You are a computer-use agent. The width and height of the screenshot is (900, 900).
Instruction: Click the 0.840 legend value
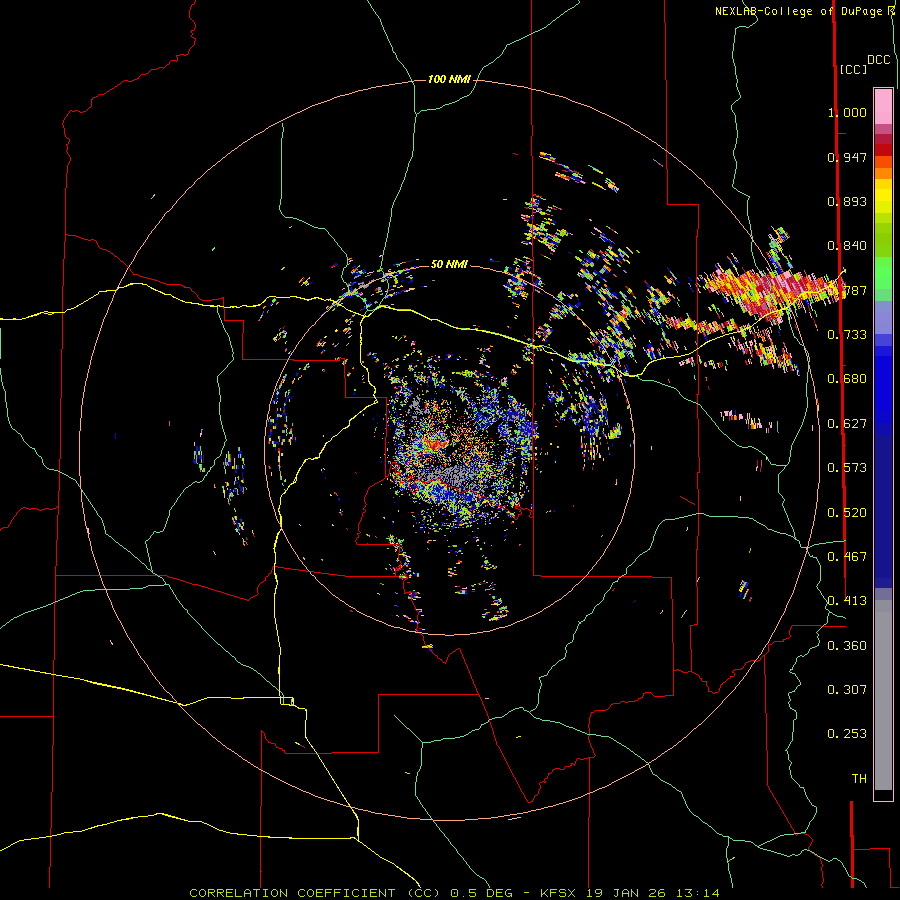(847, 246)
